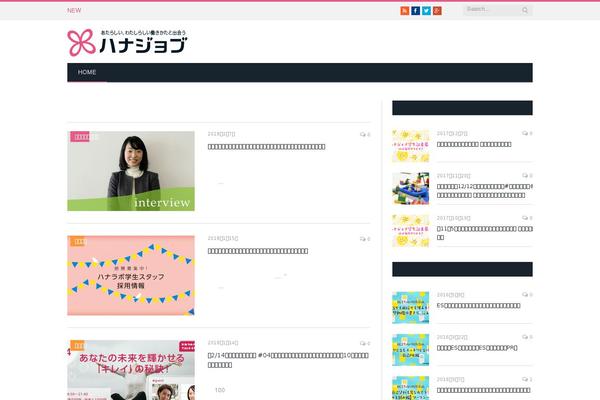The width and height of the screenshot is (600, 400).
Task: Open sidebar post title starting with ES
Action: 478,305
